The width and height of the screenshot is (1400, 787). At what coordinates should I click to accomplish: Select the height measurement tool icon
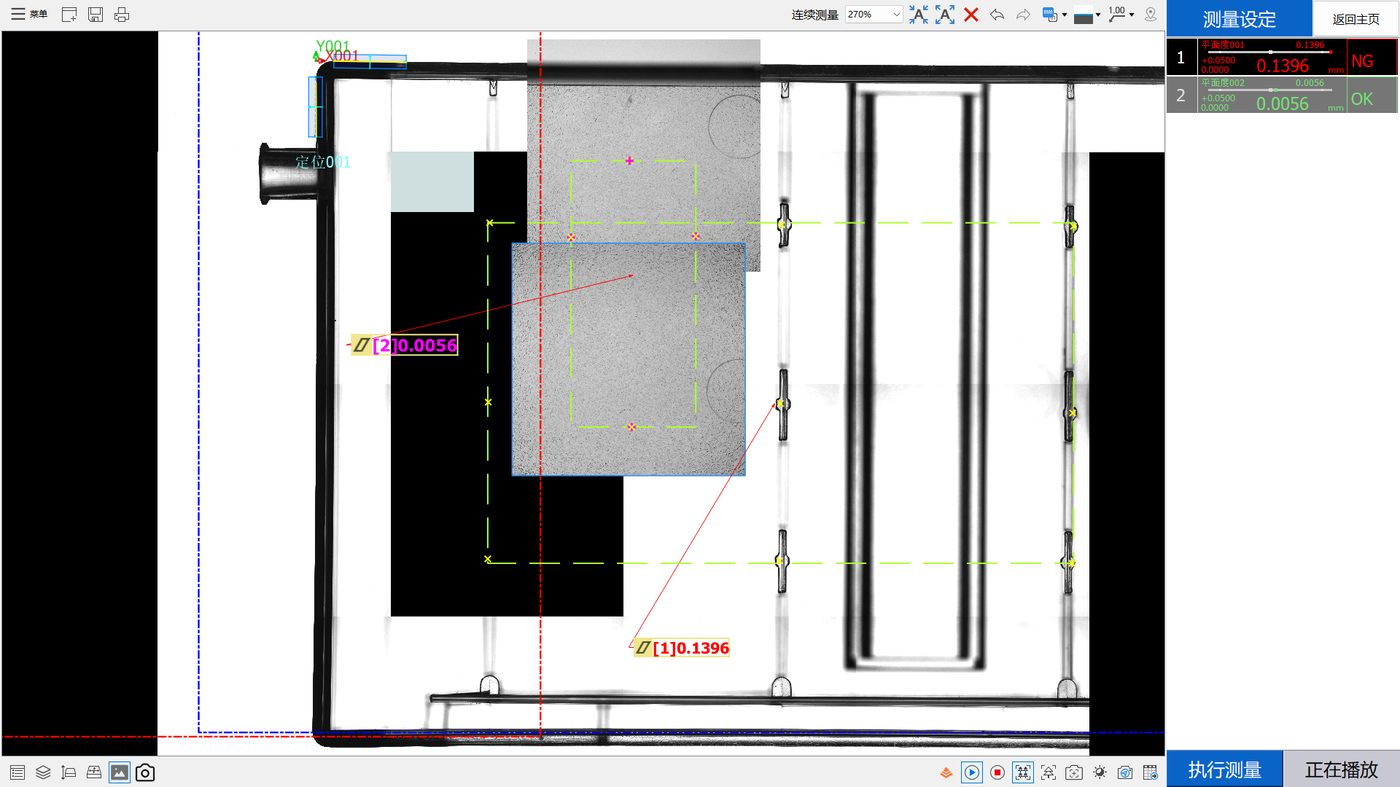(69, 772)
